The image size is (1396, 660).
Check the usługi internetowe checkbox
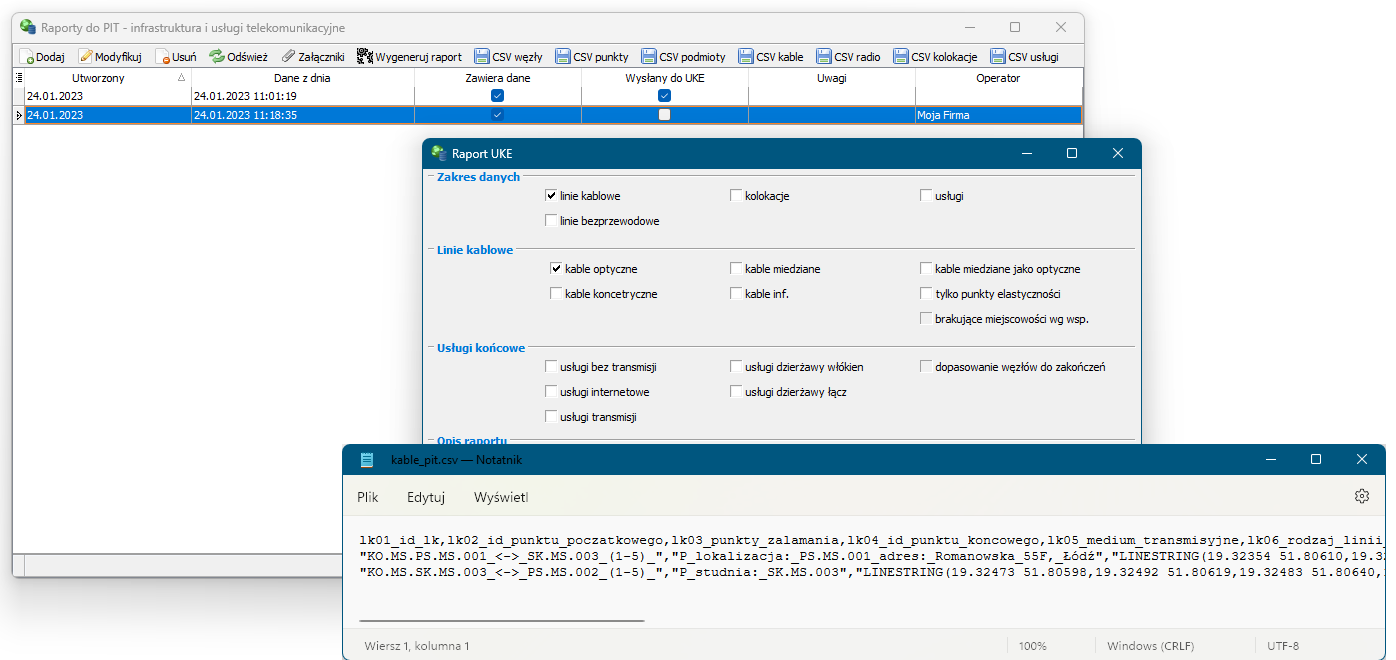(551, 392)
